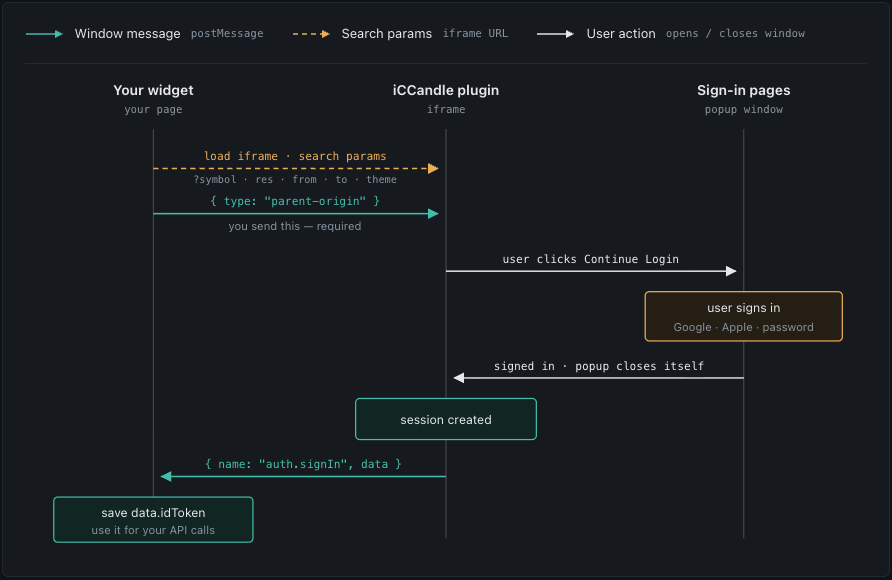Click the 'session created' box
Image resolution: width=892 pixels, height=580 pixels.
(445, 419)
